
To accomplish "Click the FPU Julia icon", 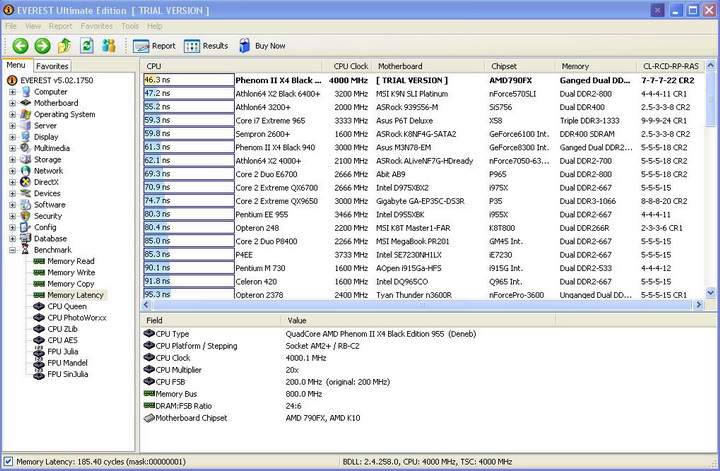I will coord(39,352).
